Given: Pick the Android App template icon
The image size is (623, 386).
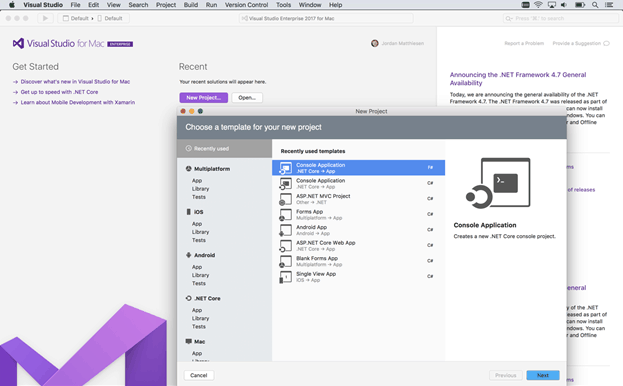Looking at the screenshot, I should tap(285, 230).
